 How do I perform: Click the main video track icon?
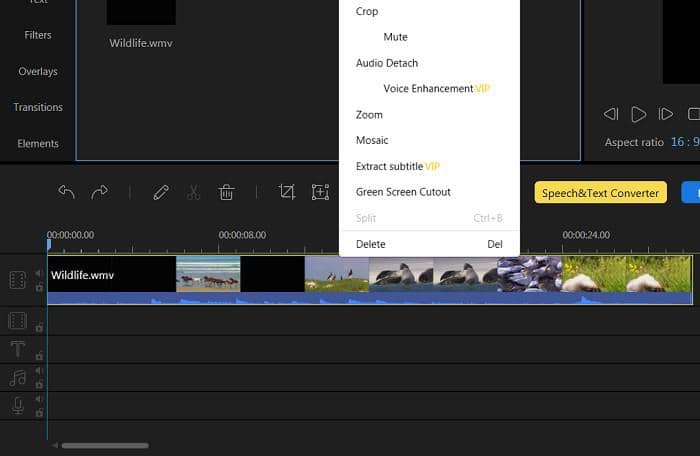point(17,280)
